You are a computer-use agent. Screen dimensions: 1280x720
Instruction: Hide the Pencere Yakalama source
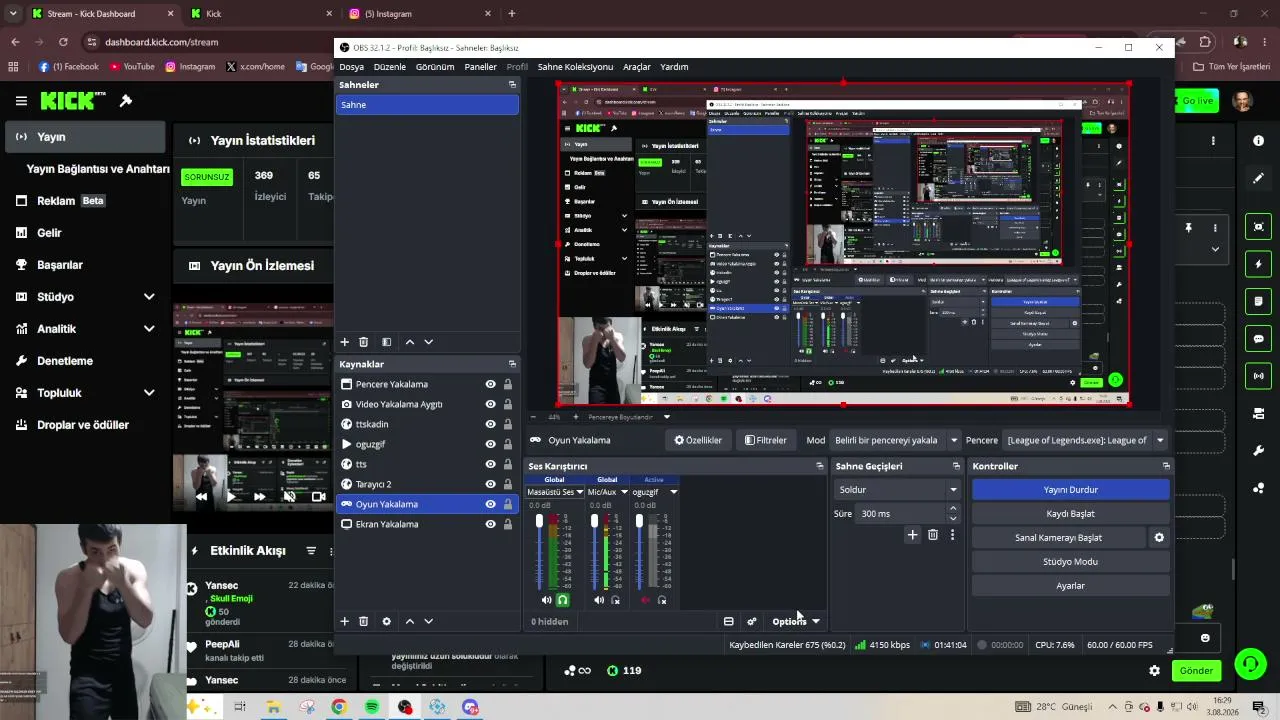point(490,384)
